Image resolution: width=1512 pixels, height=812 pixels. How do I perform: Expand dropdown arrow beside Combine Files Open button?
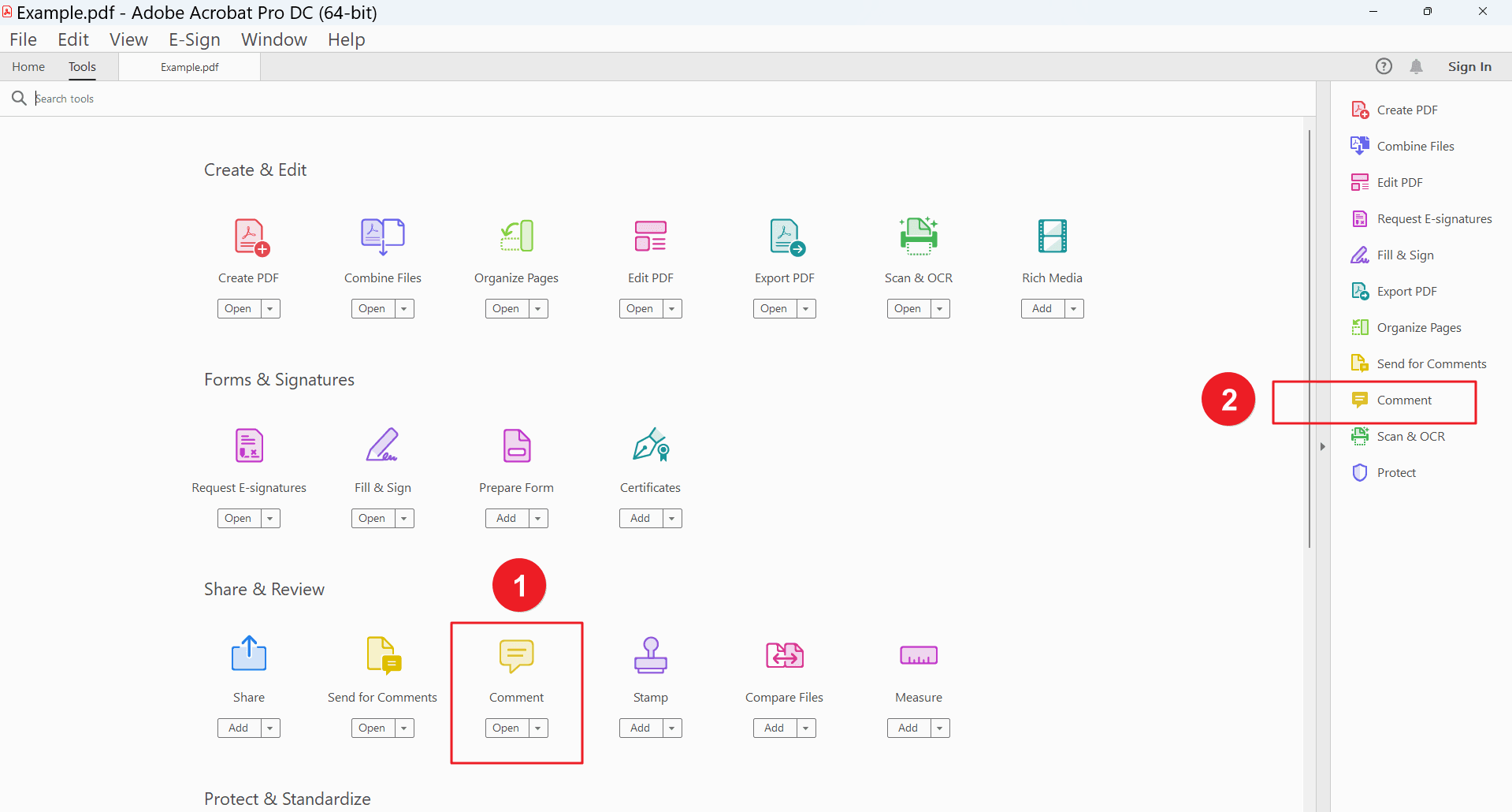point(404,308)
